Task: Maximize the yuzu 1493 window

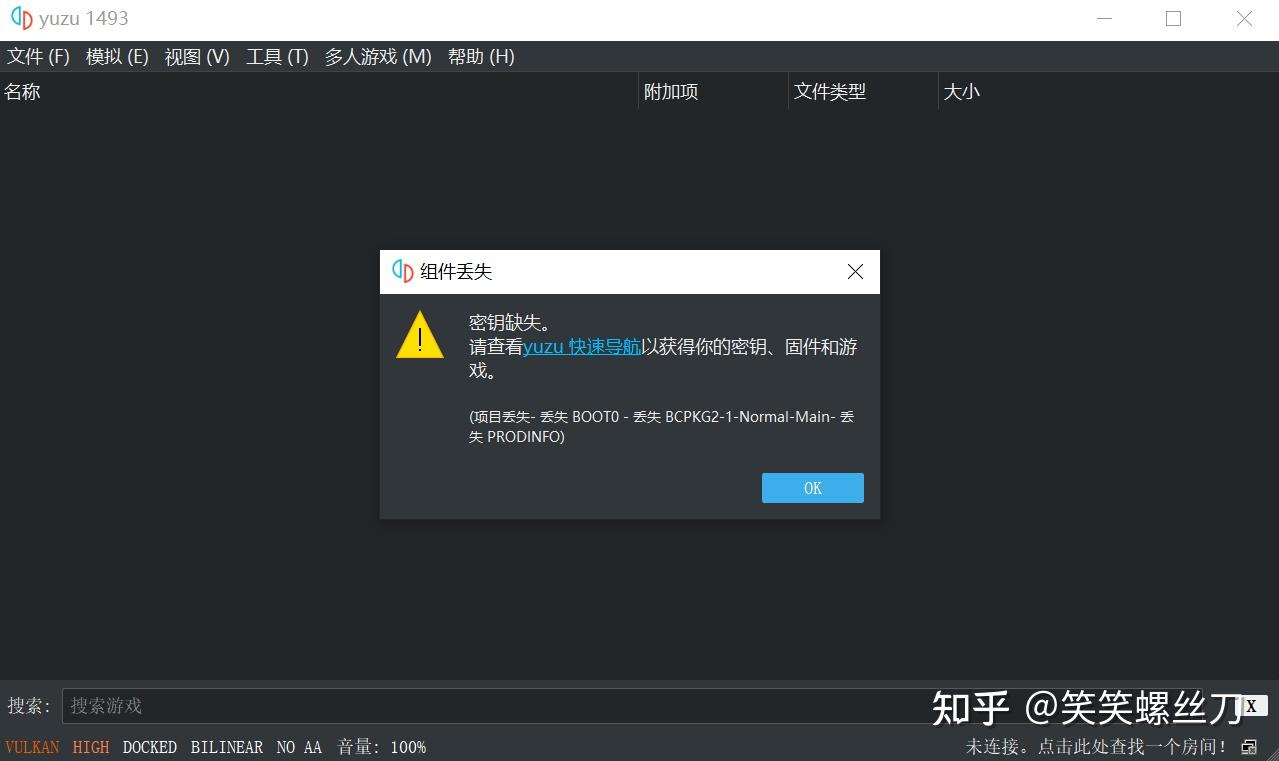Action: [1173, 19]
